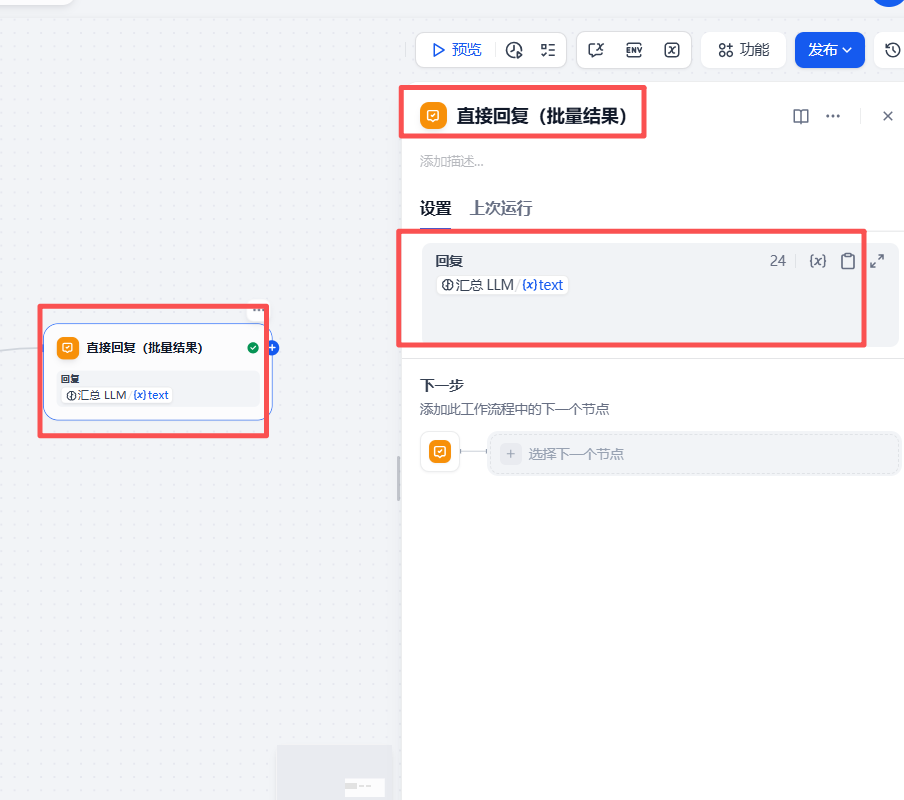Click 选择下一个节点 to add next node
This screenshot has width=904, height=800.
(x=694, y=454)
